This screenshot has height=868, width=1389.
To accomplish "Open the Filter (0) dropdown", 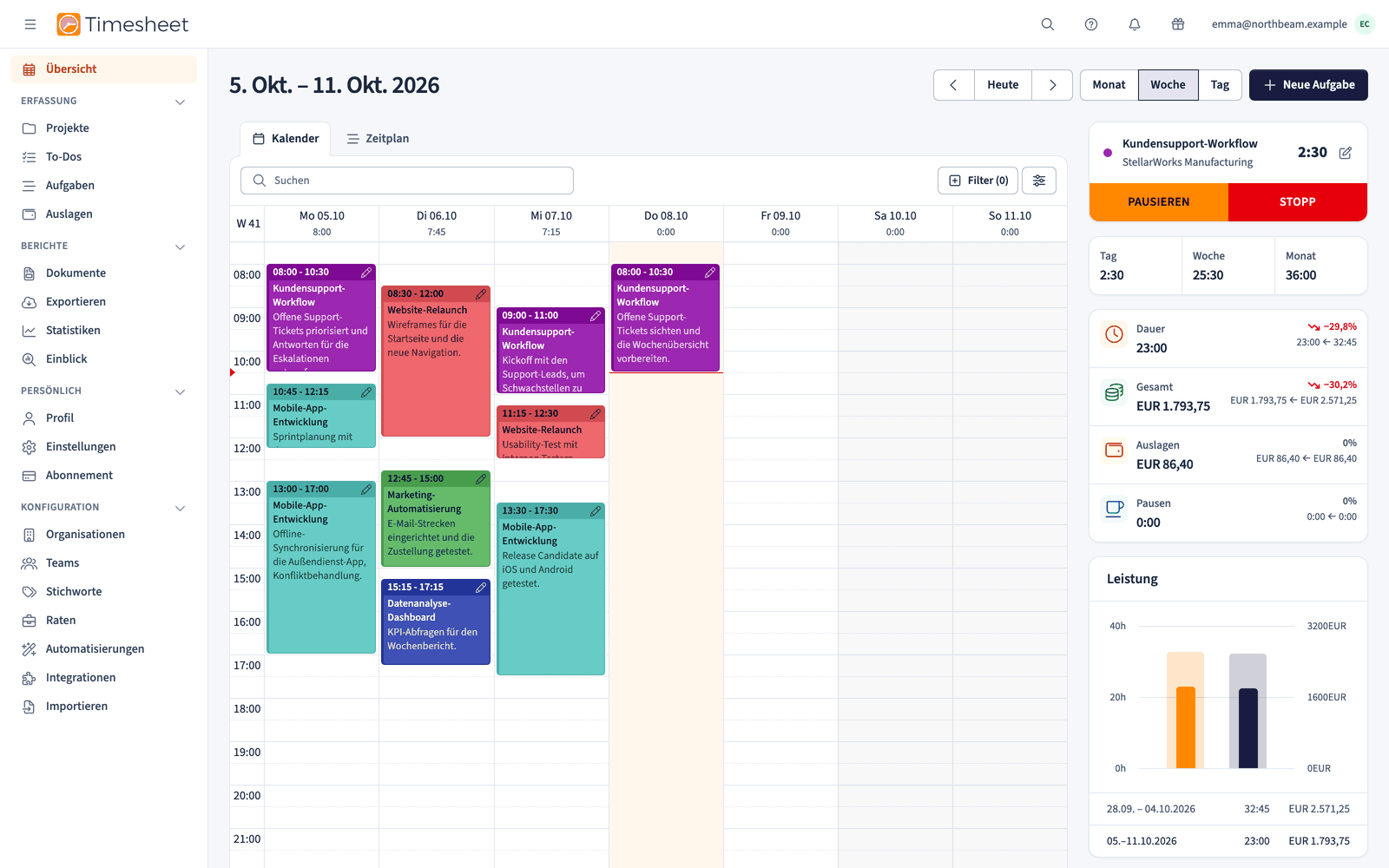I will click(x=978, y=181).
